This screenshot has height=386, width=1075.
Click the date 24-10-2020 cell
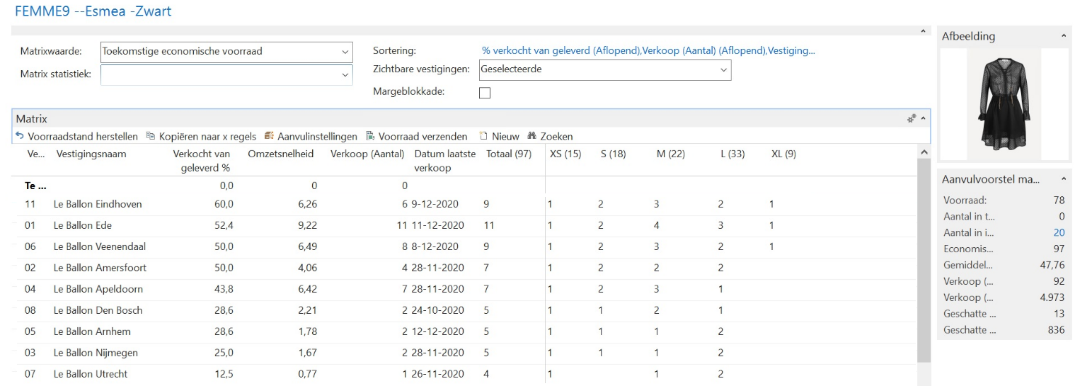pos(437,310)
